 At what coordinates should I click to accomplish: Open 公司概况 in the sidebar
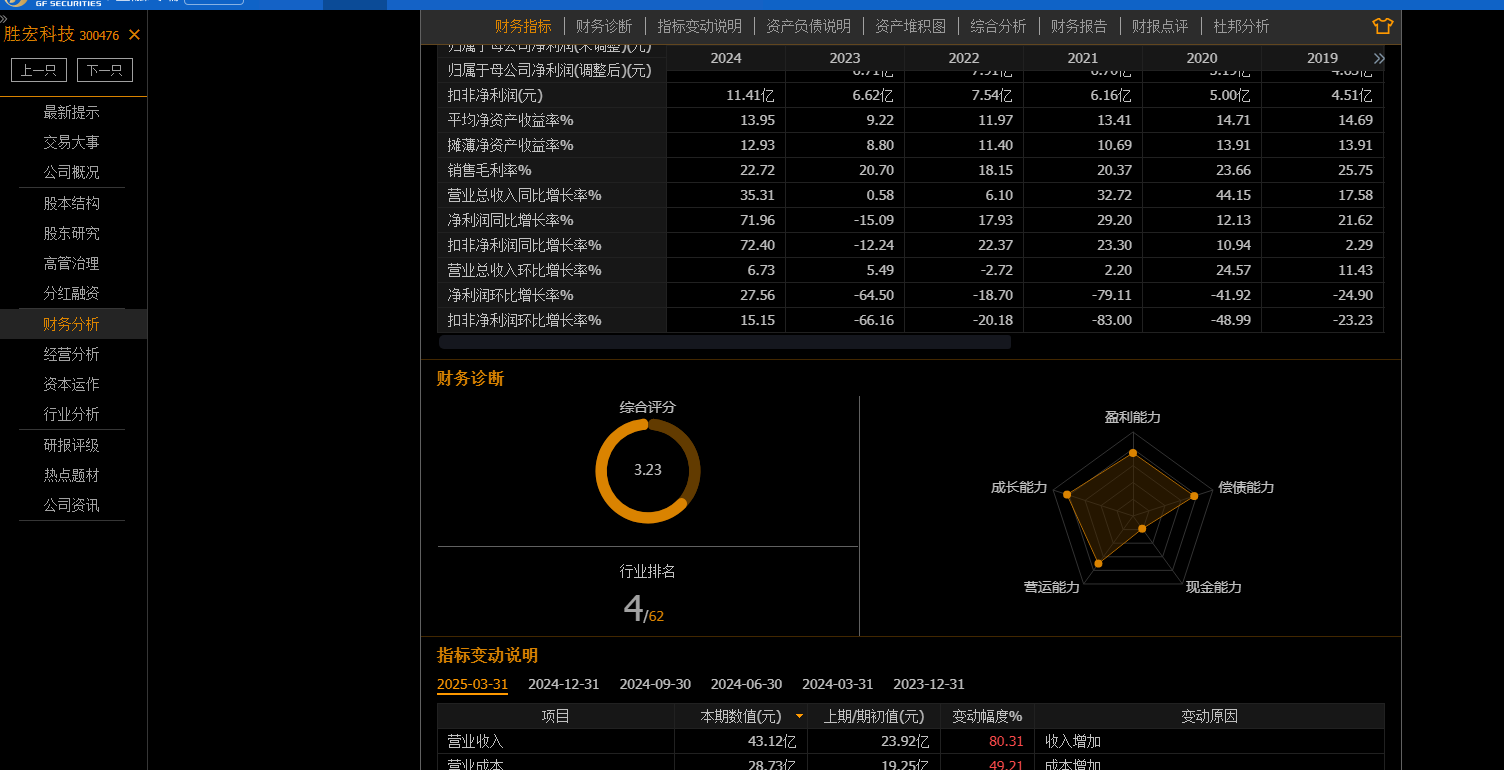pos(71,172)
